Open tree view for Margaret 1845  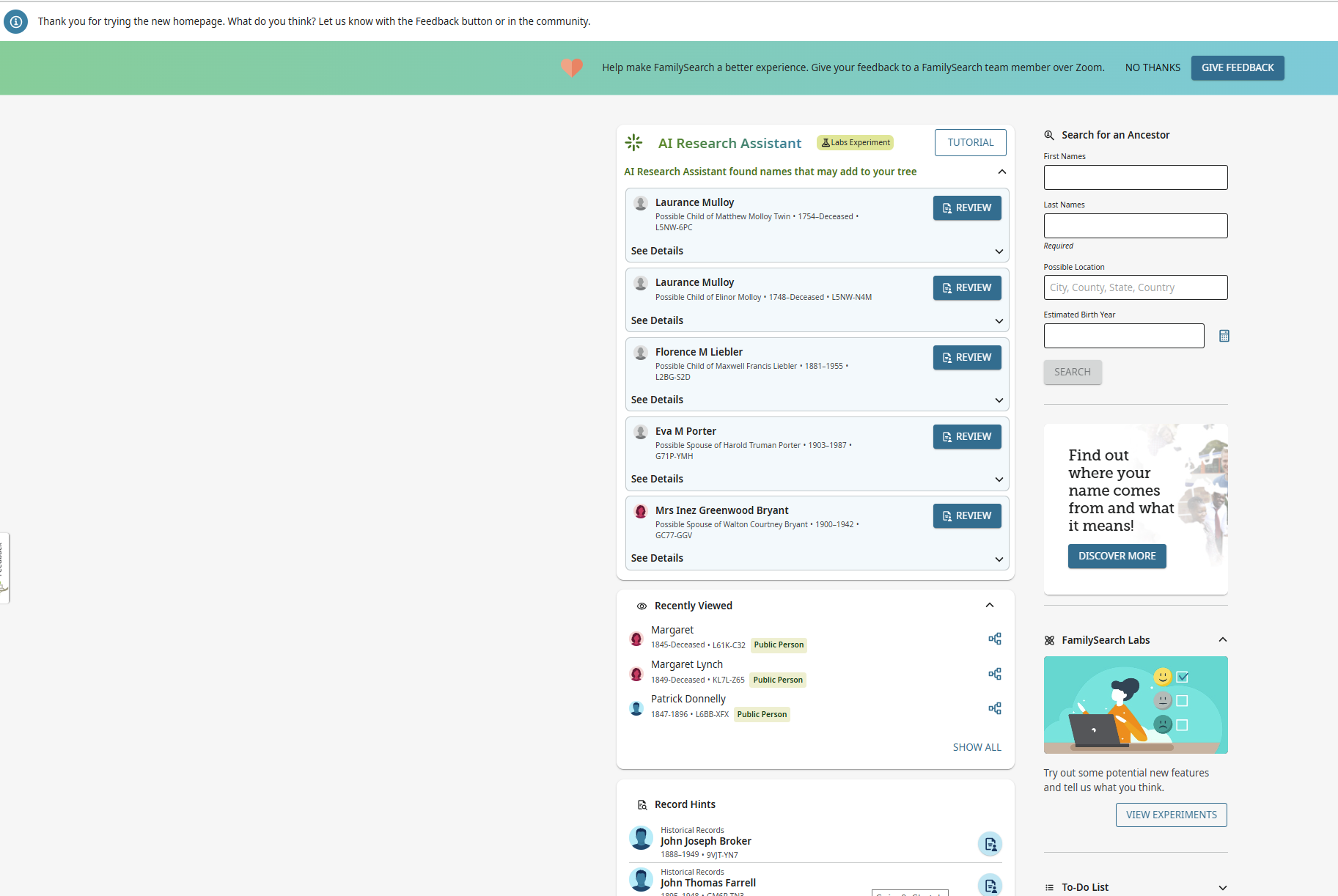click(995, 639)
